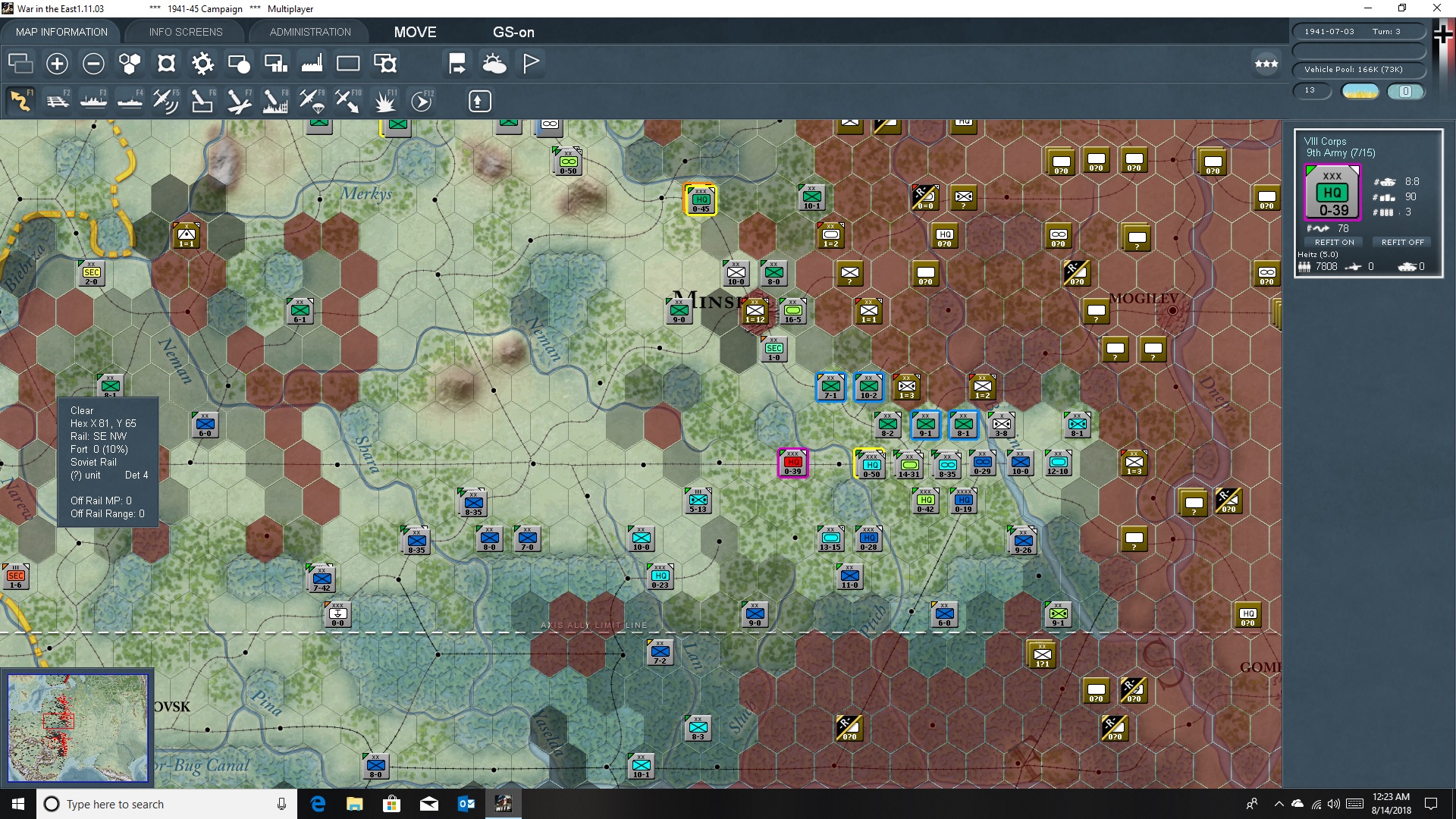The image size is (1456, 819).
Task: Zoom out with the minus icon
Action: 93,64
